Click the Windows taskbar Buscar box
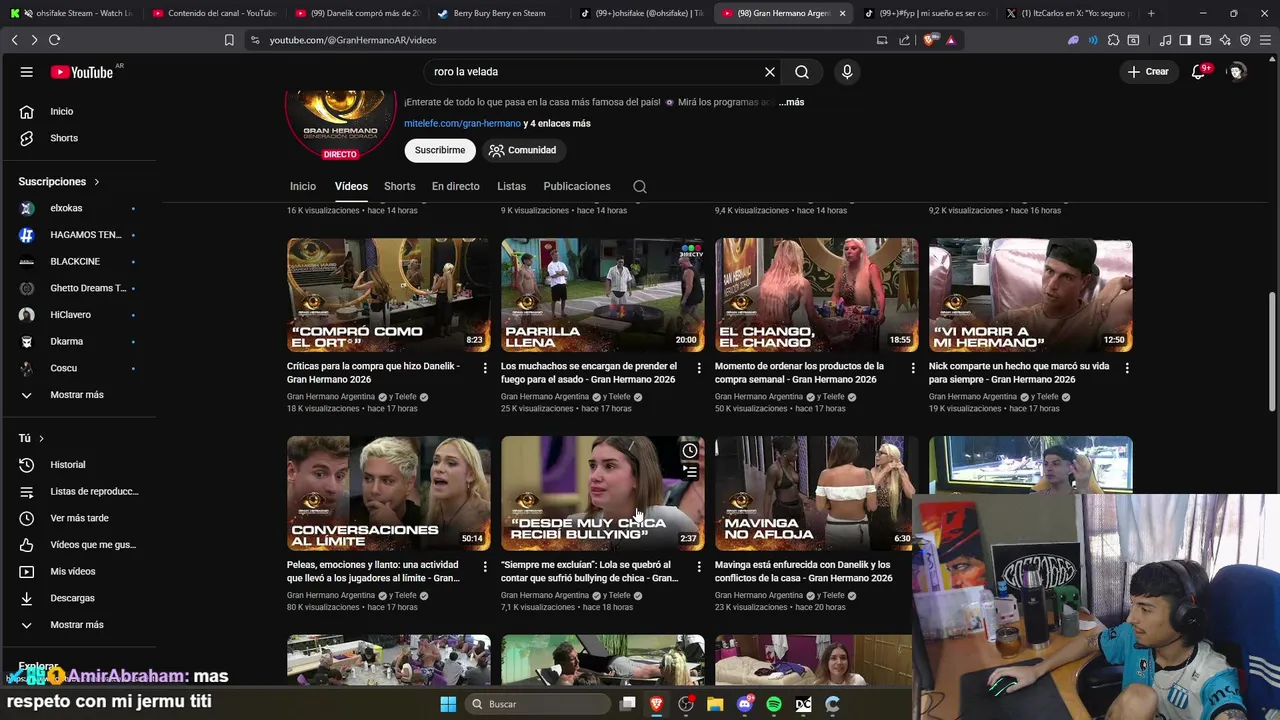The image size is (1280, 720). (x=538, y=704)
